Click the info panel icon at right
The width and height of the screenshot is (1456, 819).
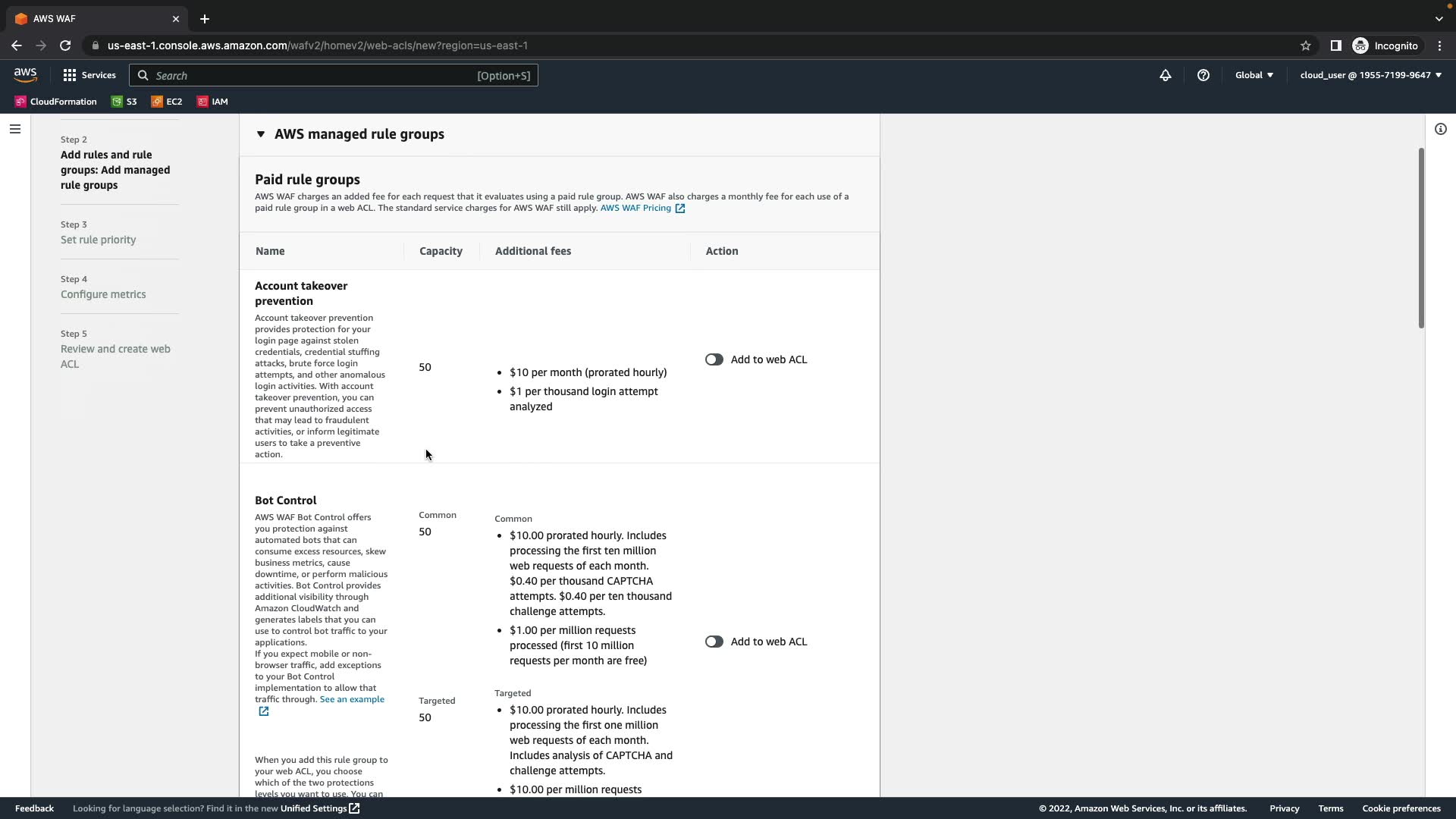pyautogui.click(x=1440, y=129)
